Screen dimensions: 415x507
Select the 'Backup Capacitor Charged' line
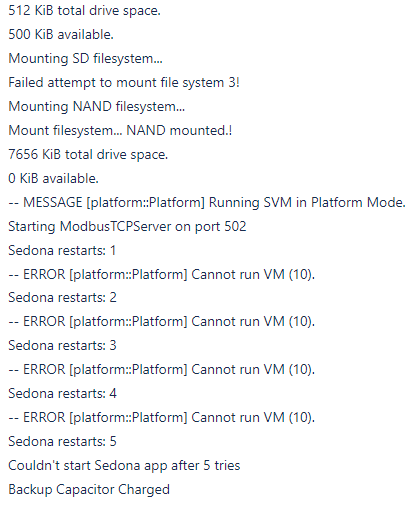(89, 489)
